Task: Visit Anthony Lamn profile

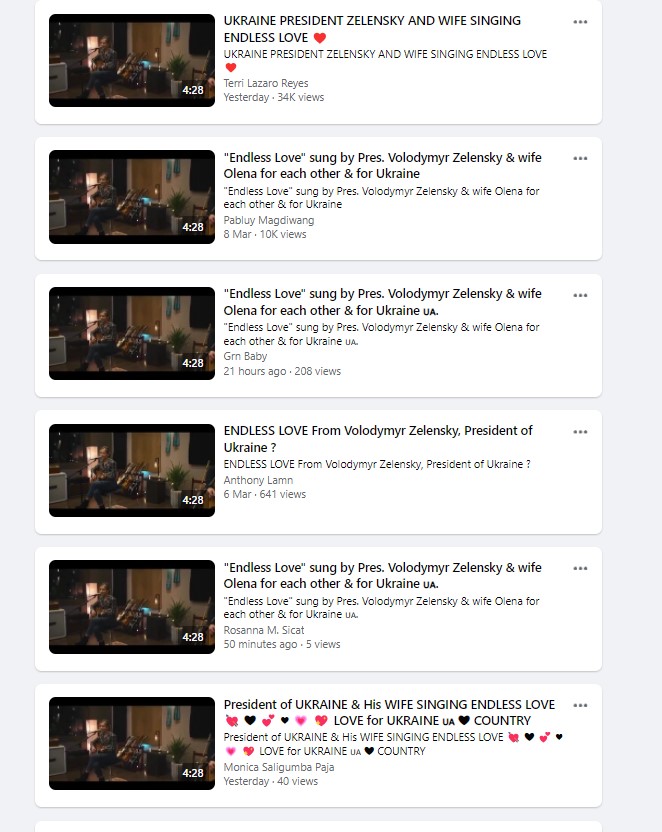Action: (258, 480)
